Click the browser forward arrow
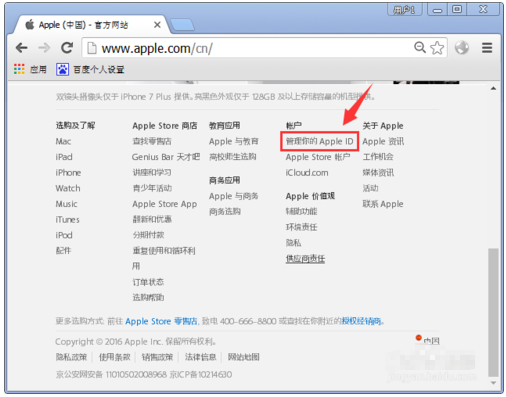Image resolution: width=506 pixels, height=397 pixels. [44, 48]
